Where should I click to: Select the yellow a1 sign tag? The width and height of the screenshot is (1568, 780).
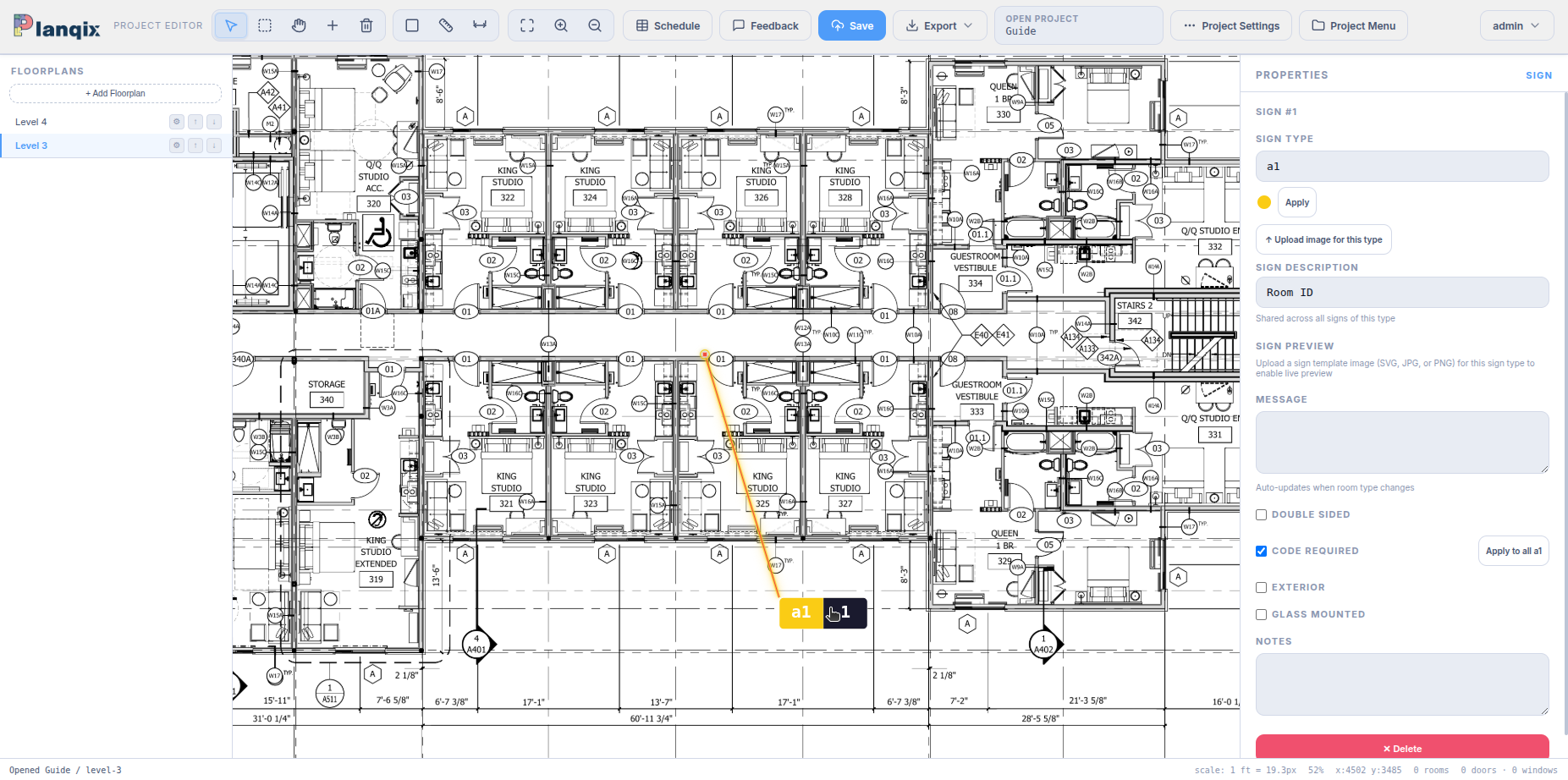801,612
